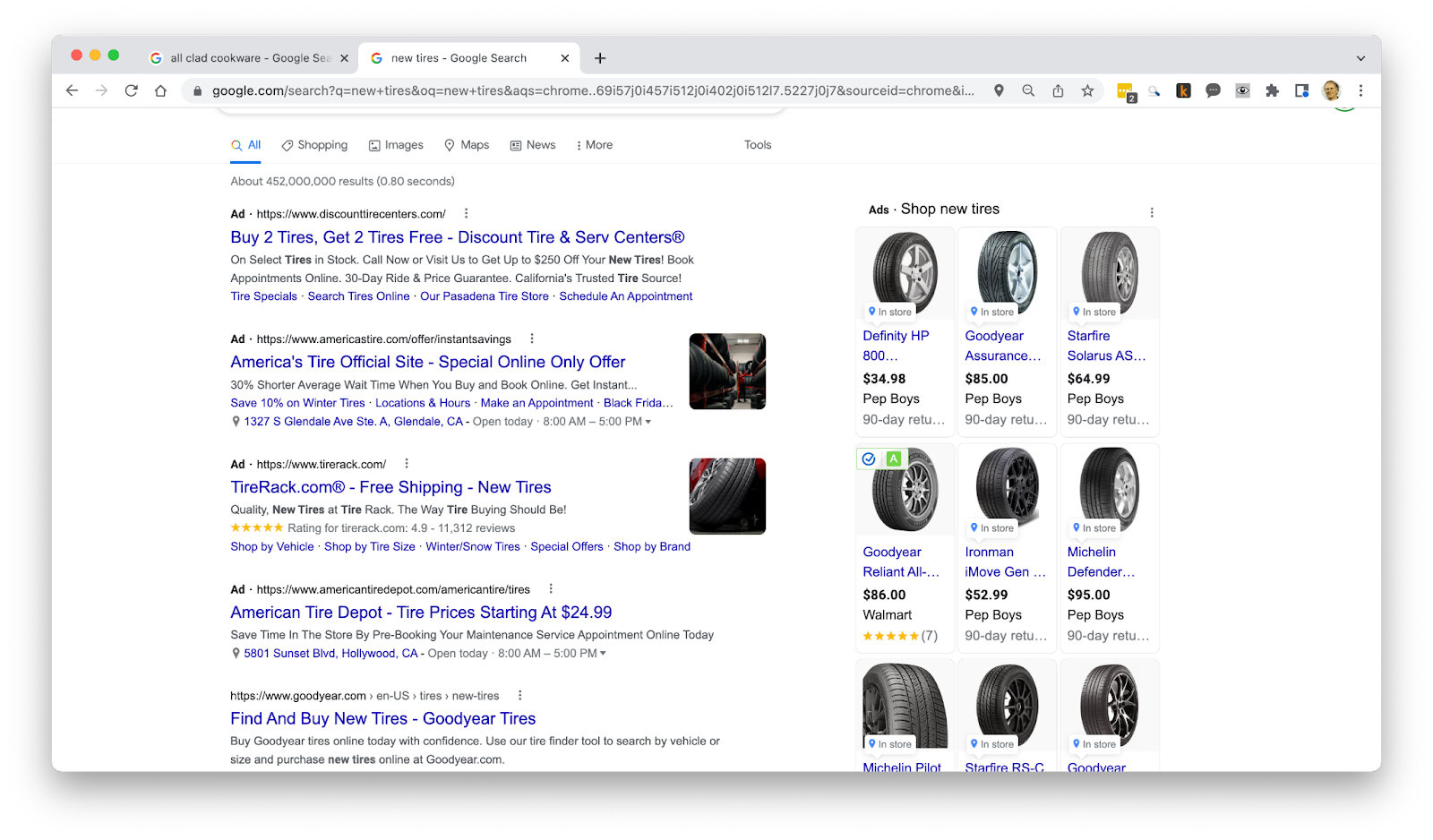Click the address bar URL field
The height and width of the screenshot is (840, 1433).
click(x=593, y=90)
